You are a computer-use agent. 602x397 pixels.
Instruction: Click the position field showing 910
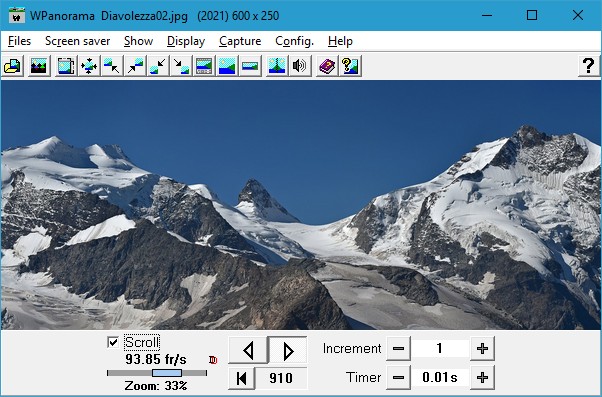[x=281, y=378]
